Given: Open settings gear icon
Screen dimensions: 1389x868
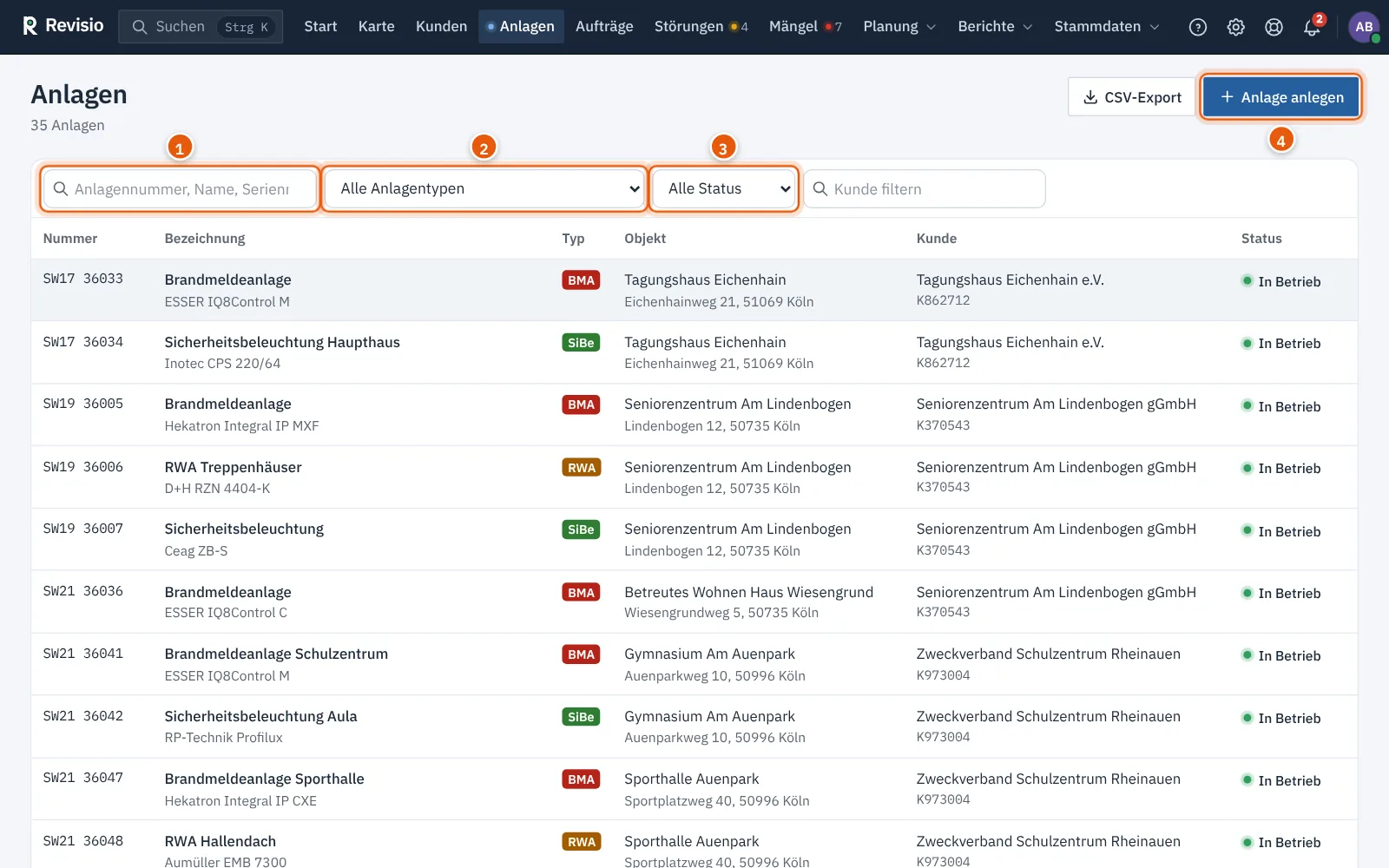Looking at the screenshot, I should 1235,27.
